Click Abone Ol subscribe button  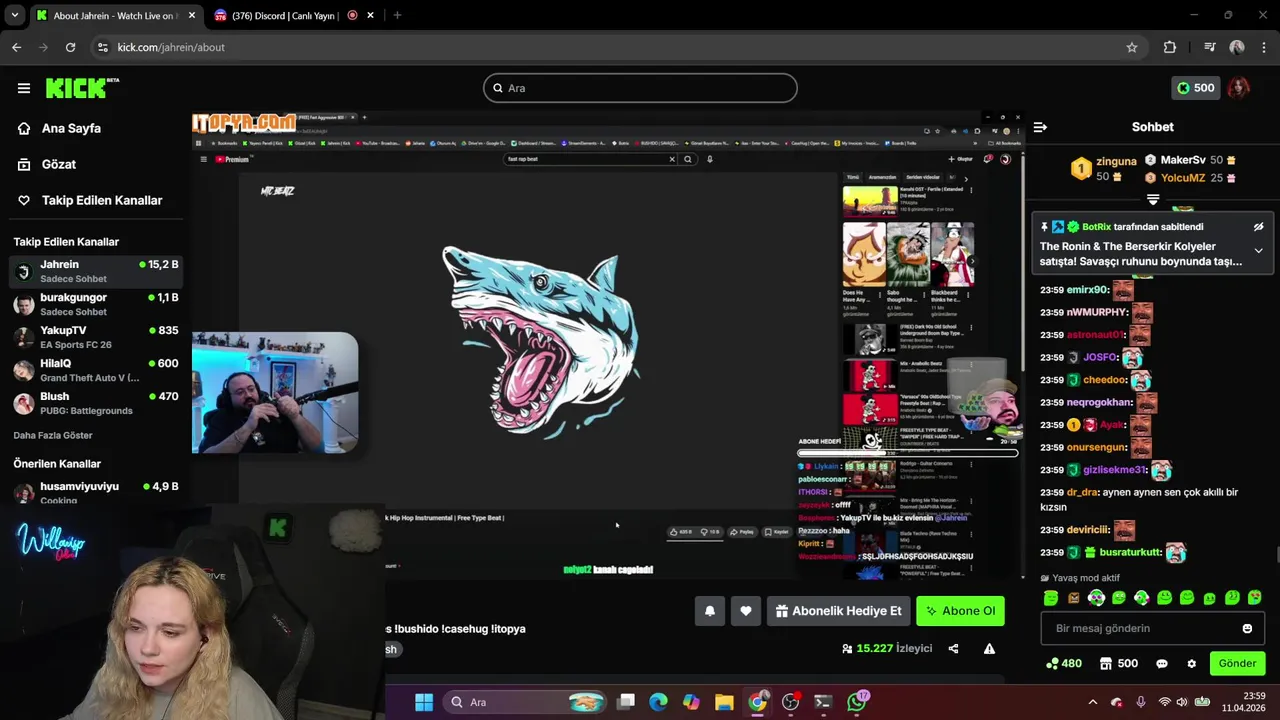pos(960,611)
